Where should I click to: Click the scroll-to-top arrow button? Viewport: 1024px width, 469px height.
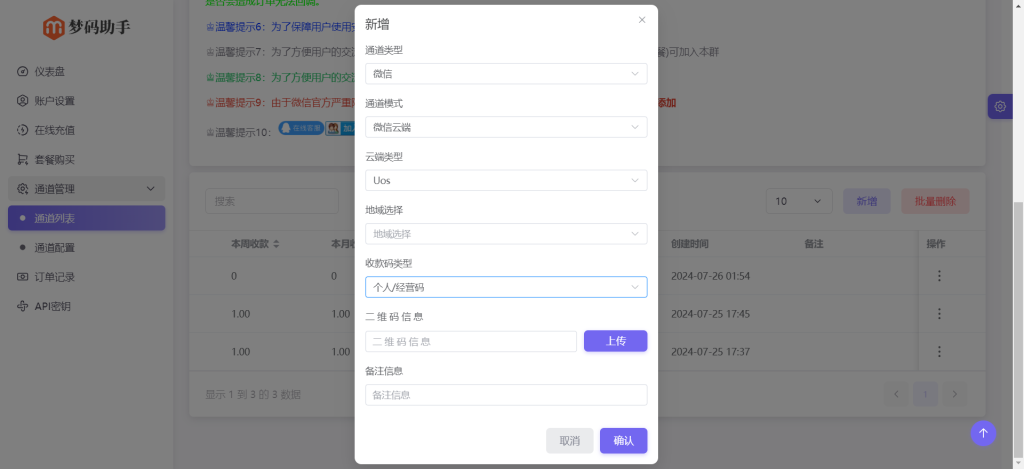[x=983, y=433]
